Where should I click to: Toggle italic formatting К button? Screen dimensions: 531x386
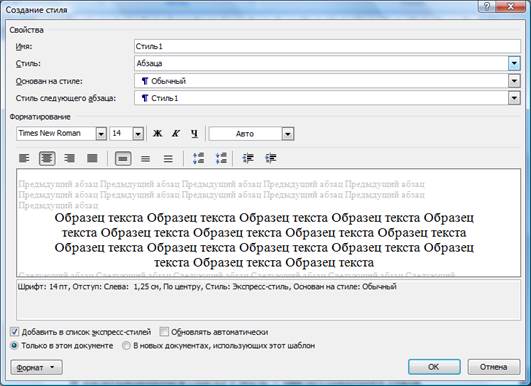click(x=176, y=133)
